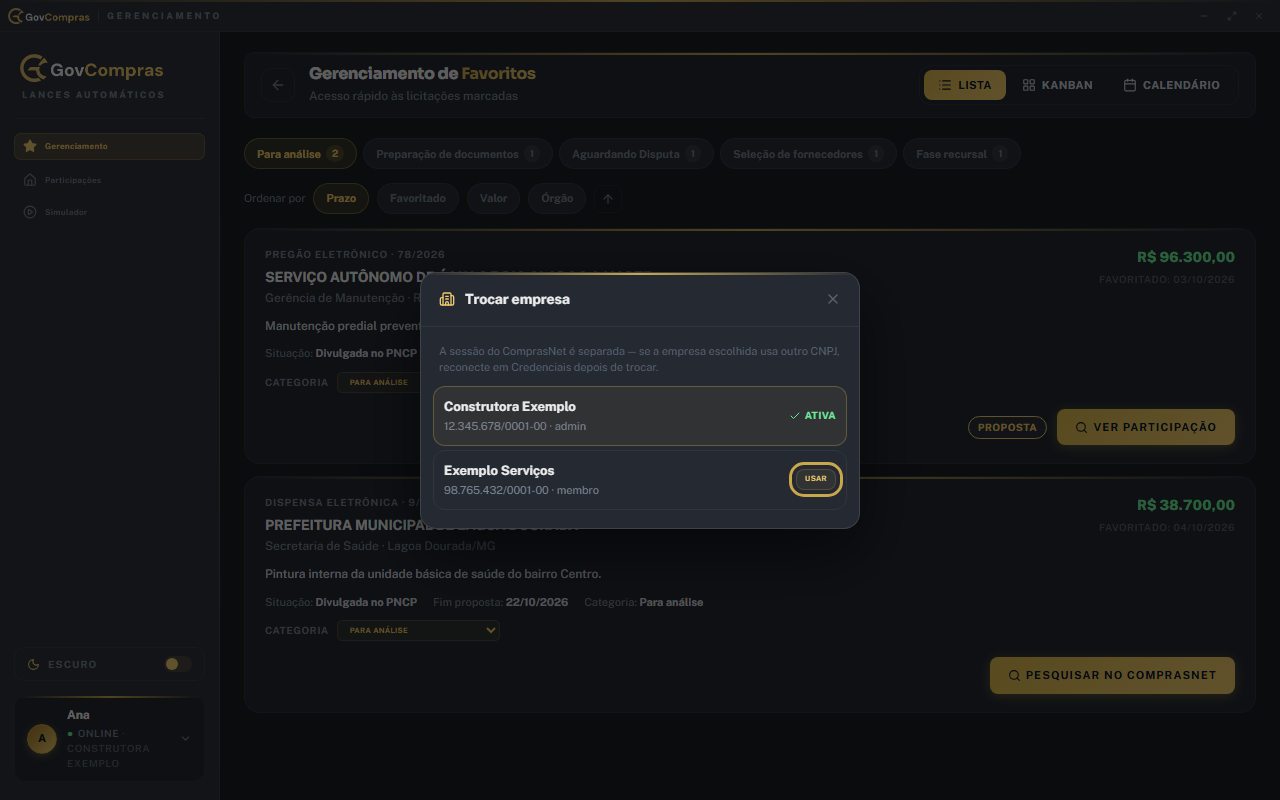Viewport: 1280px width, 800px height.
Task: Sort by Valor
Action: coord(493,198)
